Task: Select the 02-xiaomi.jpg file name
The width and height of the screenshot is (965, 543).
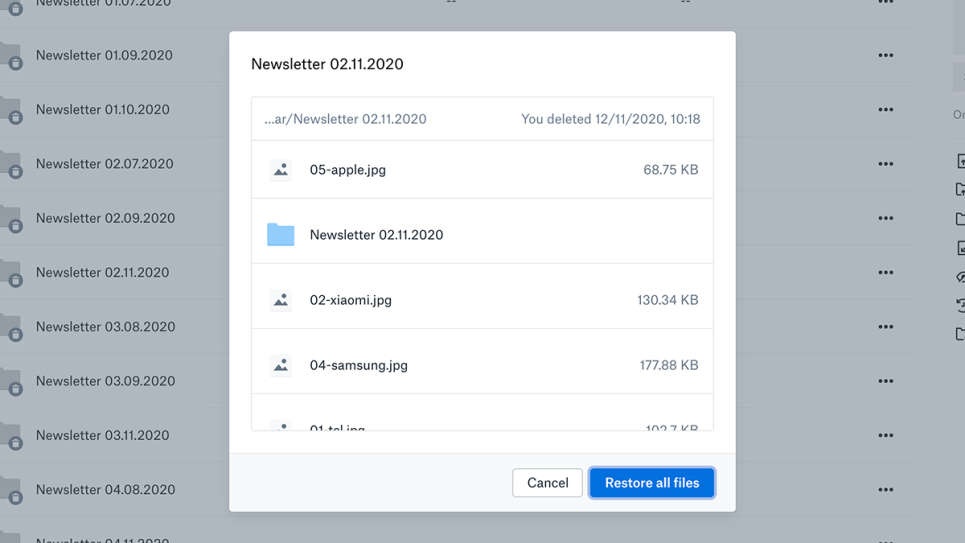Action: pos(350,300)
